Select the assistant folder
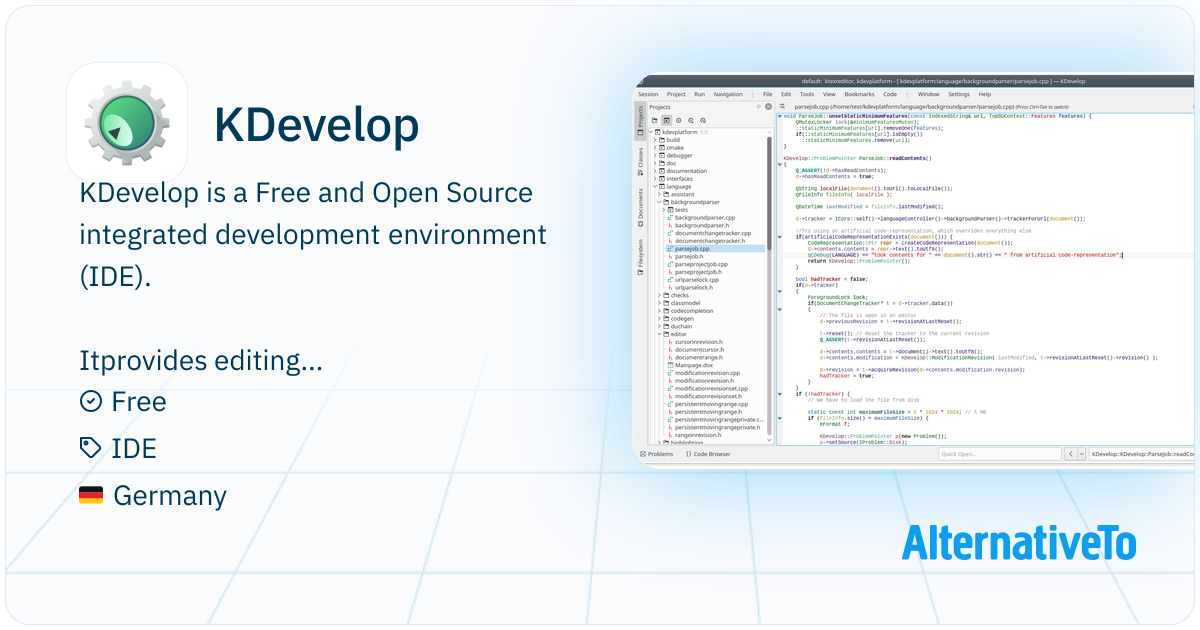The image size is (1200, 630). pos(681,194)
